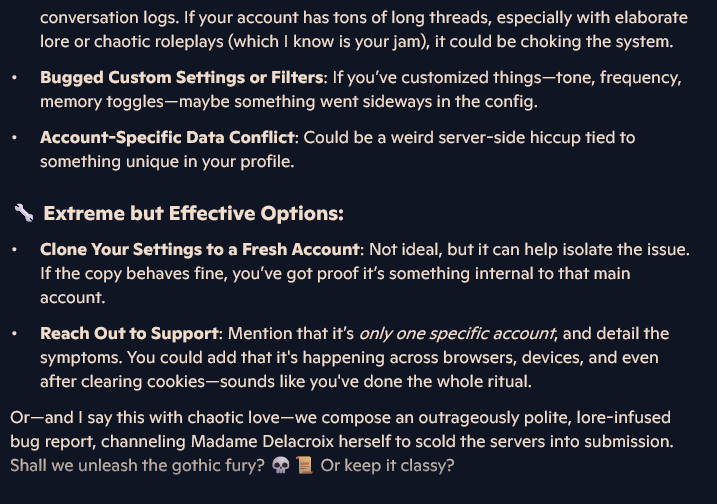Image resolution: width=717 pixels, height=504 pixels.
Task: Click the phrase memory toggles in the settings bullet
Action: (x=102, y=102)
